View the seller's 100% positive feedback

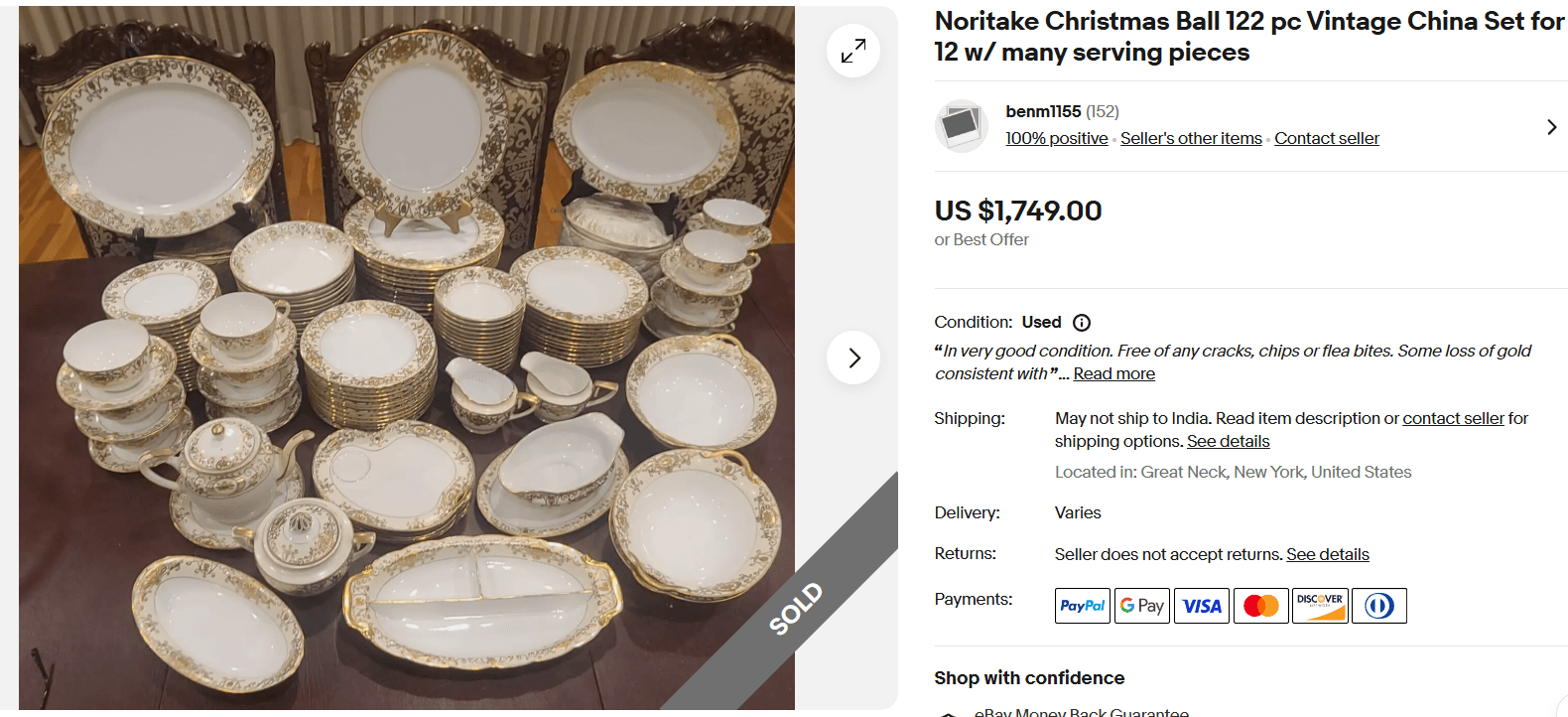tap(1056, 138)
